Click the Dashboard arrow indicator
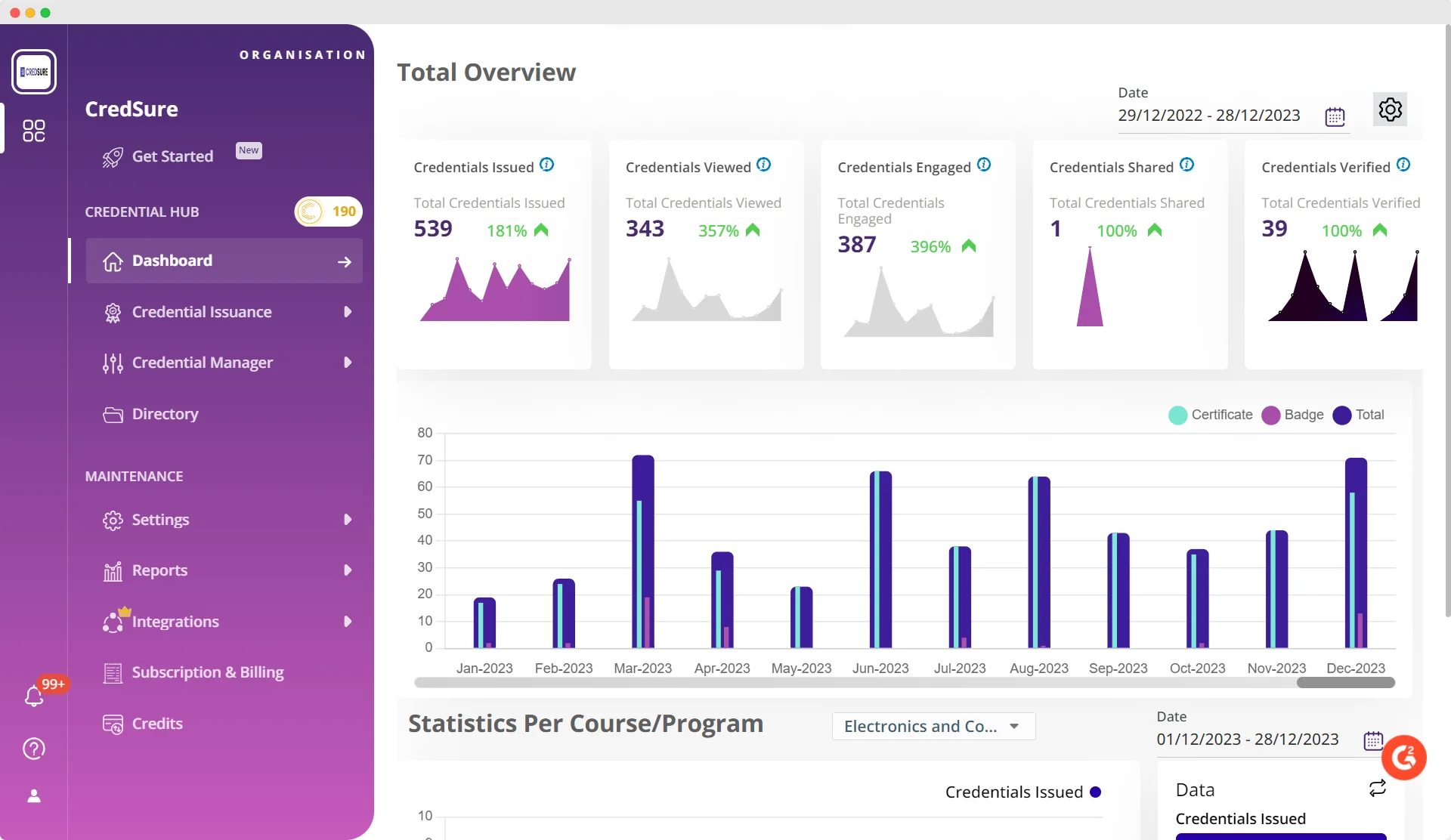The height and width of the screenshot is (840, 1451). pyautogui.click(x=344, y=261)
